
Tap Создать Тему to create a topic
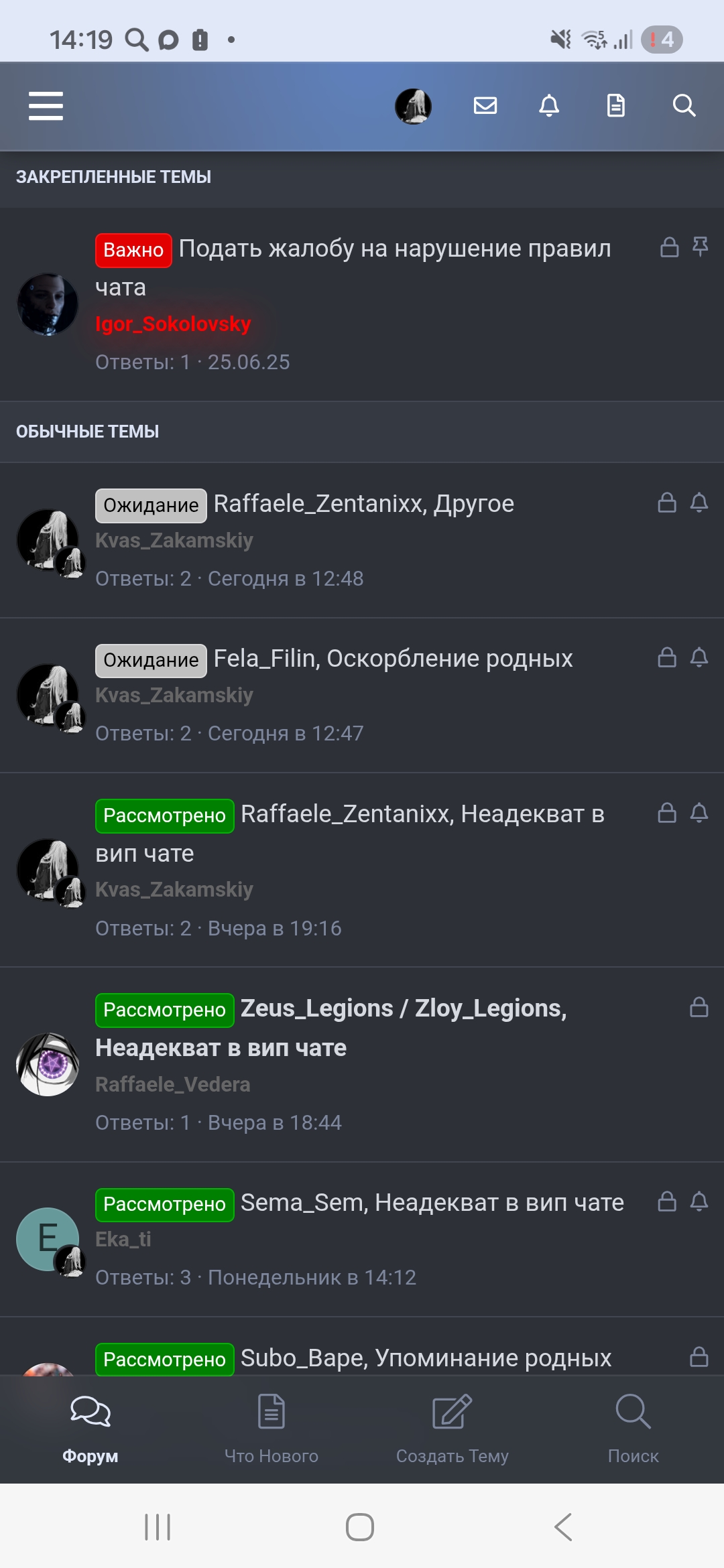(x=452, y=1427)
